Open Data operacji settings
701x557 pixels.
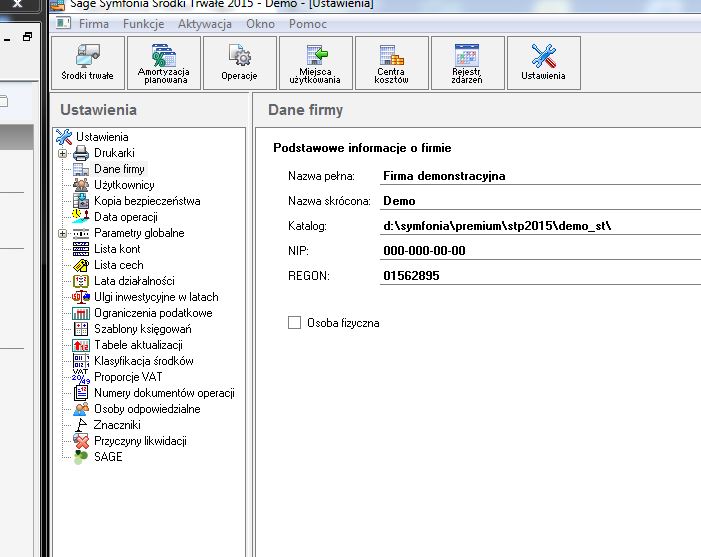point(126,217)
